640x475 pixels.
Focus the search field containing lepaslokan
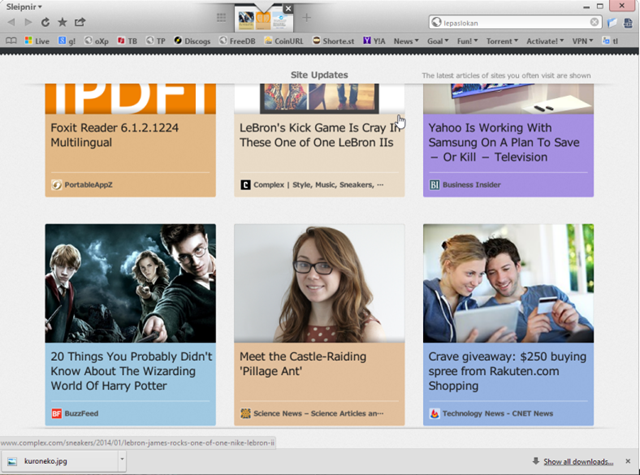[x=515, y=22]
